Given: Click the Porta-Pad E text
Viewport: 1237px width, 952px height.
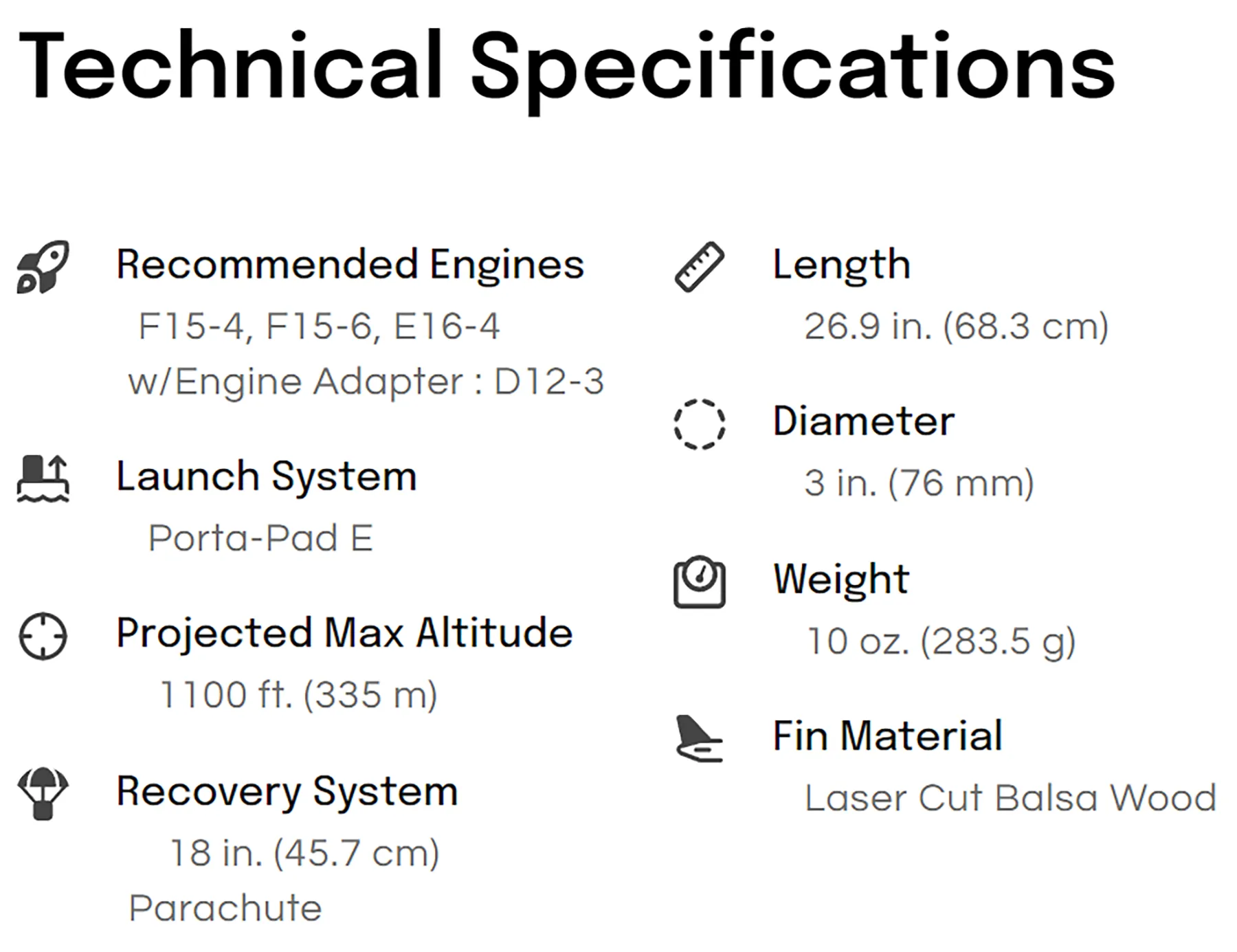Looking at the screenshot, I should point(260,538).
